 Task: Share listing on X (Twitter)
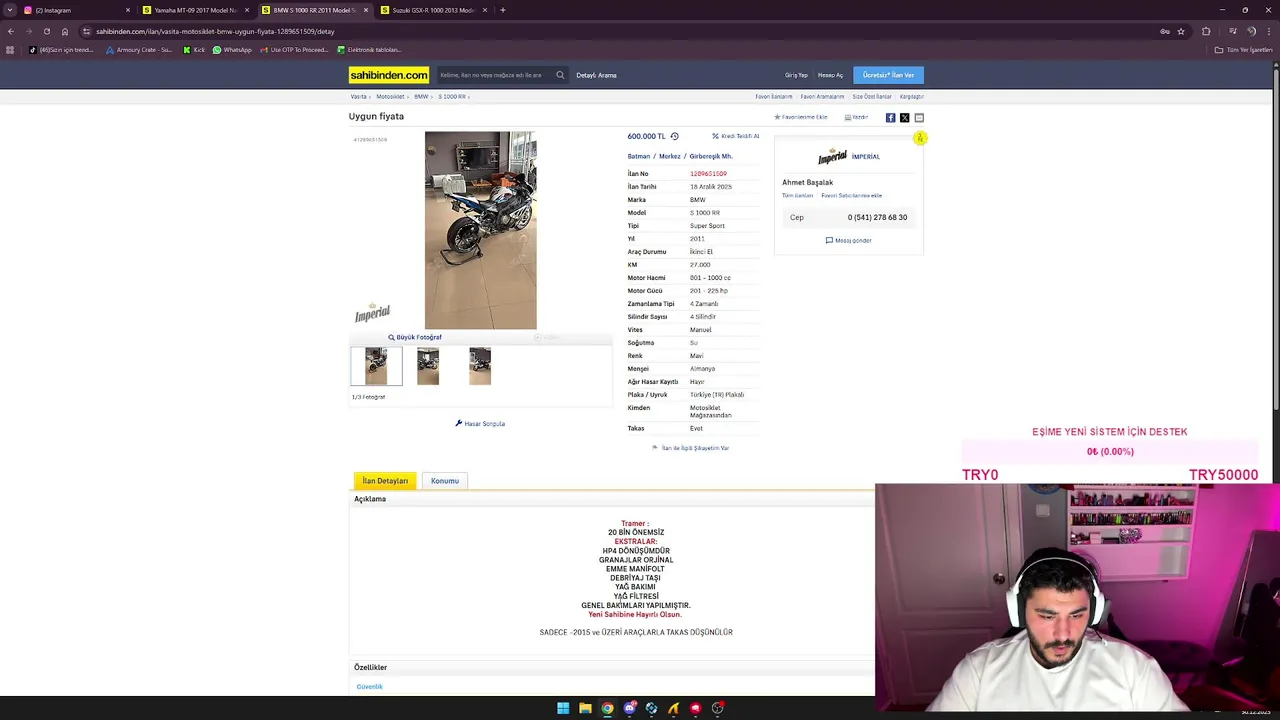[904, 117]
